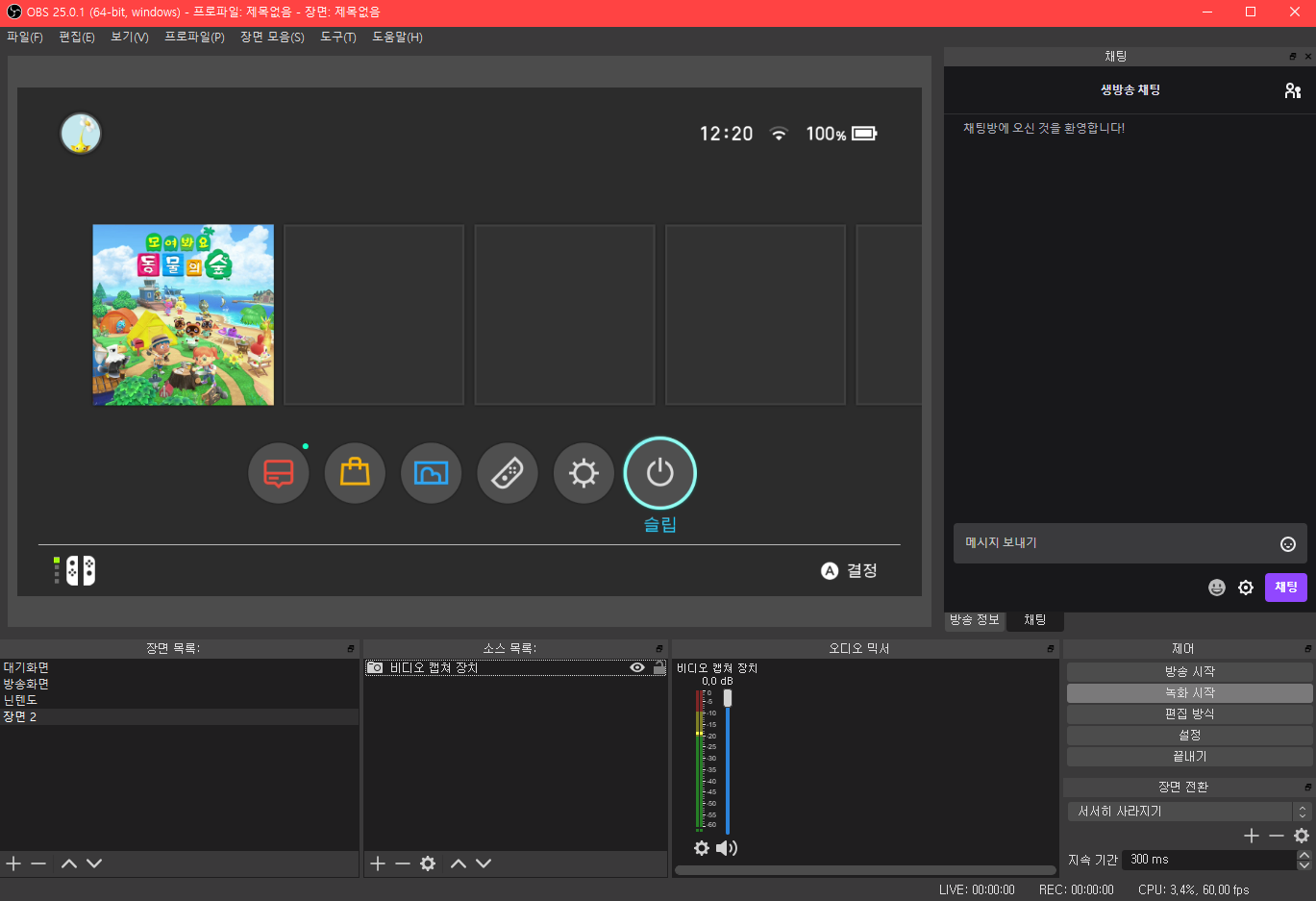Undock the 채팅 panel
This screenshot has width=1316, height=901.
[x=1293, y=57]
